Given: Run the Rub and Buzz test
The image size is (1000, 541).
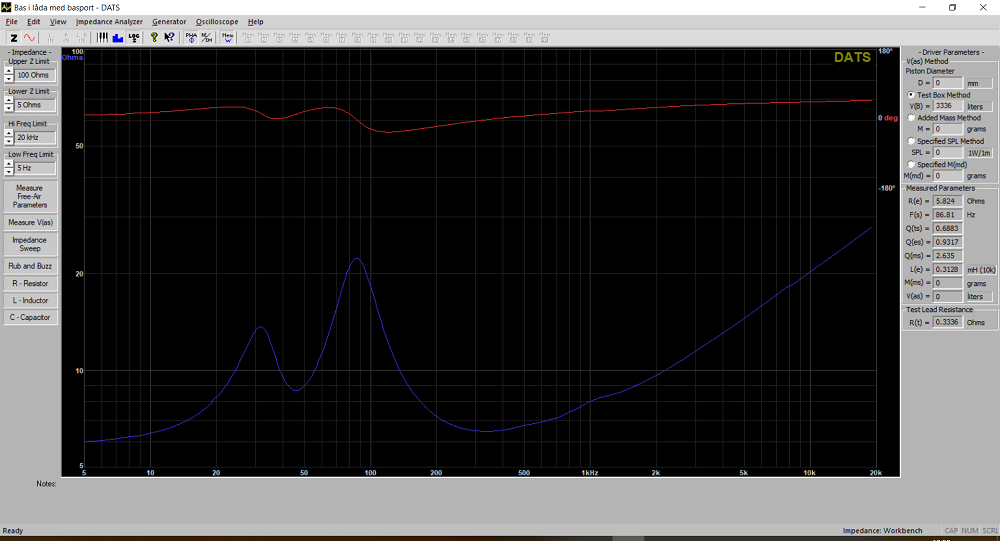Looking at the screenshot, I should pos(30,266).
